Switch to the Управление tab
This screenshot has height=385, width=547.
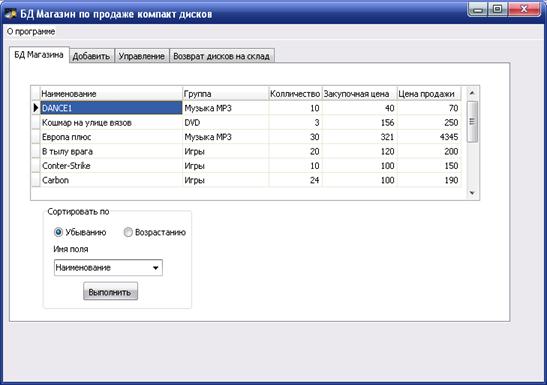[x=142, y=56]
